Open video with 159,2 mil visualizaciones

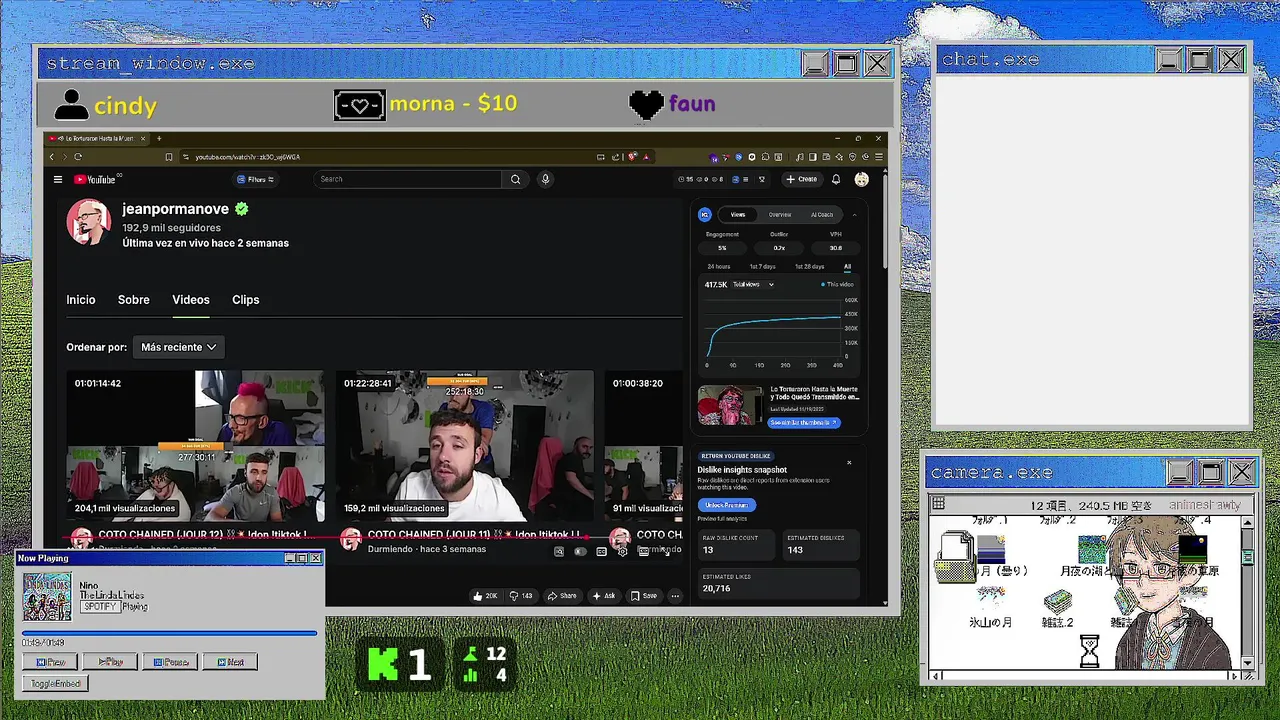465,446
